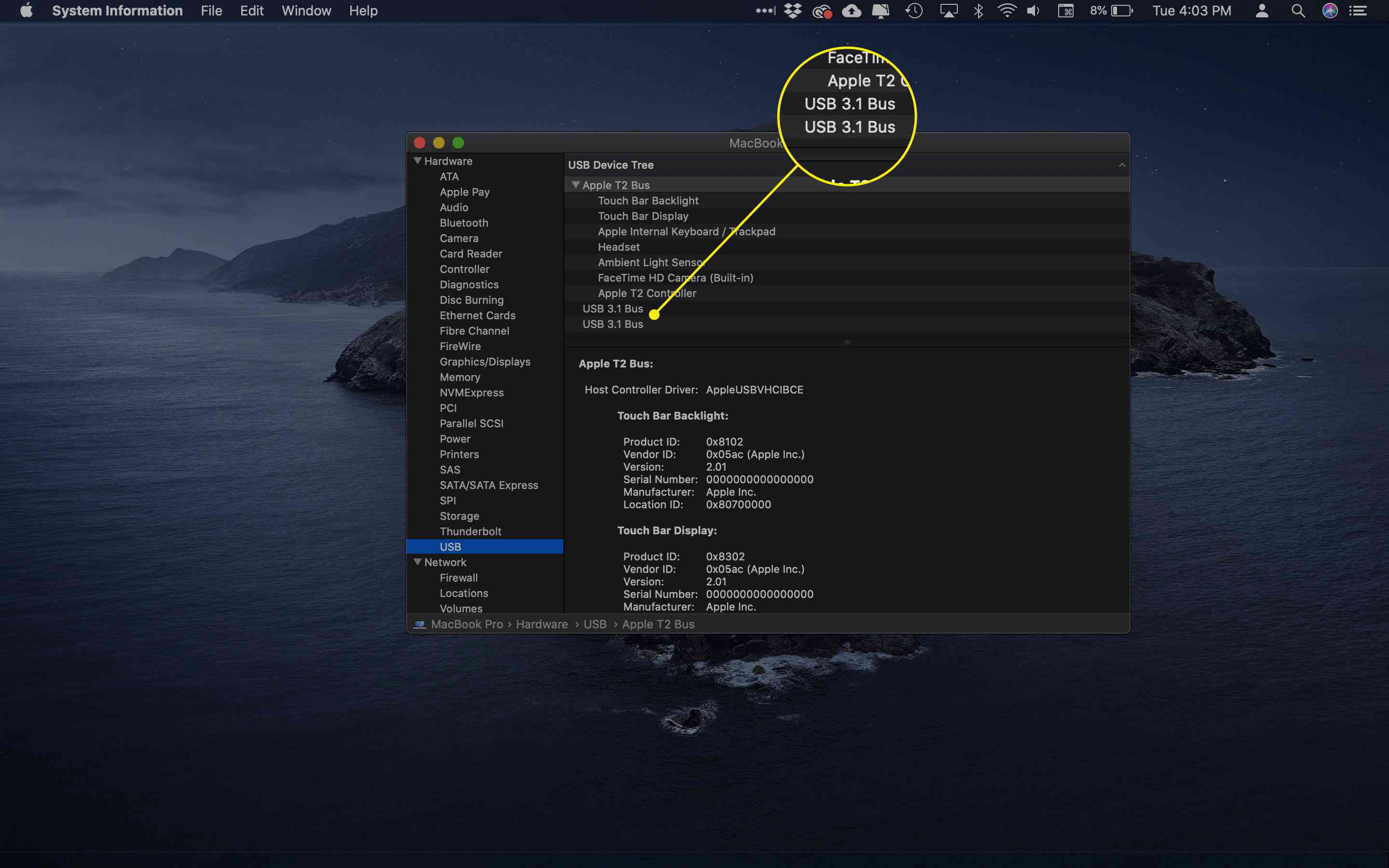This screenshot has width=1389, height=868.
Task: Select Firewall under Network
Action: click(458, 578)
